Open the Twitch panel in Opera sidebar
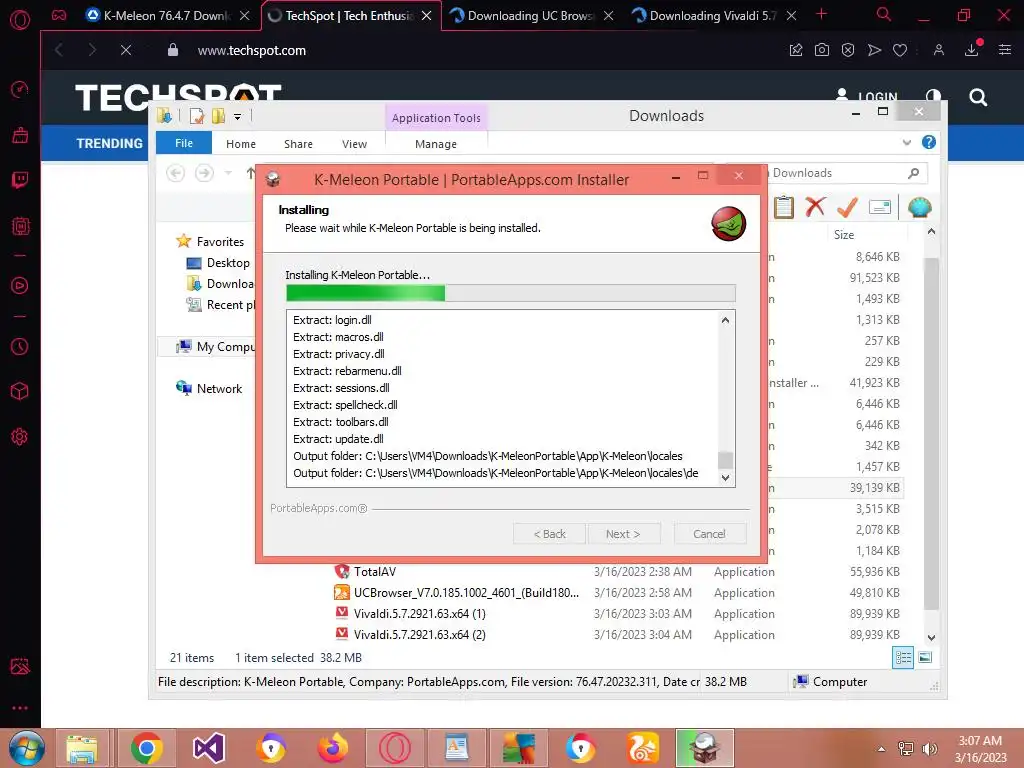The height and width of the screenshot is (768, 1024). 20,180
